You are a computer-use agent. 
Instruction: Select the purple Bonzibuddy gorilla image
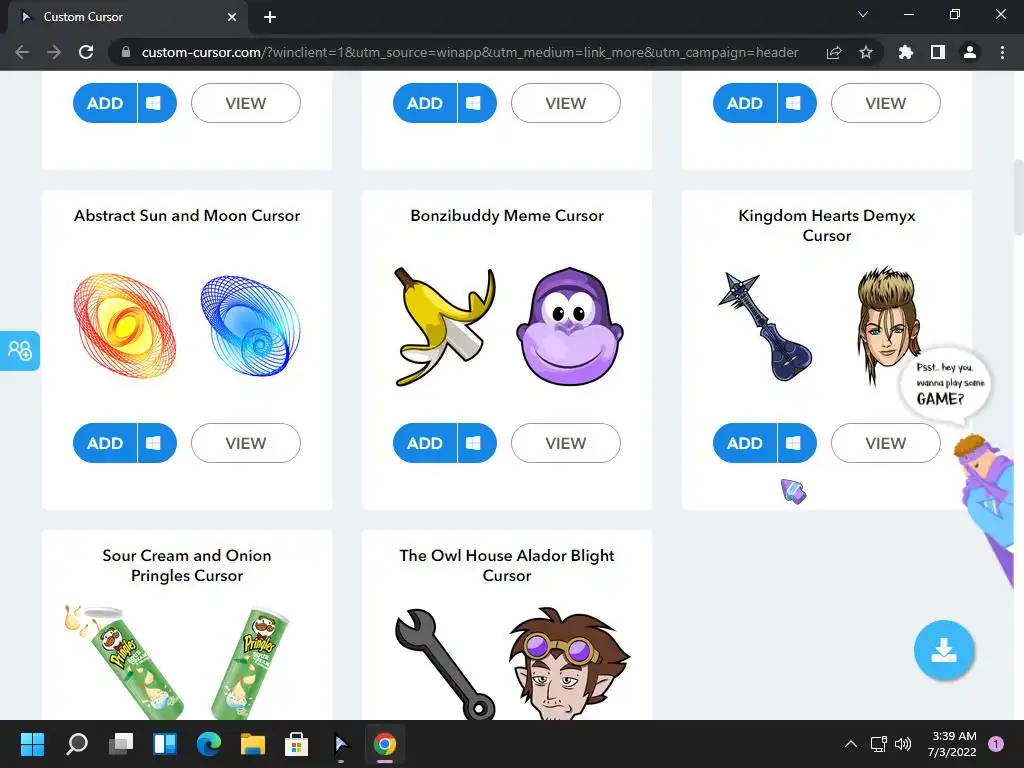[569, 326]
